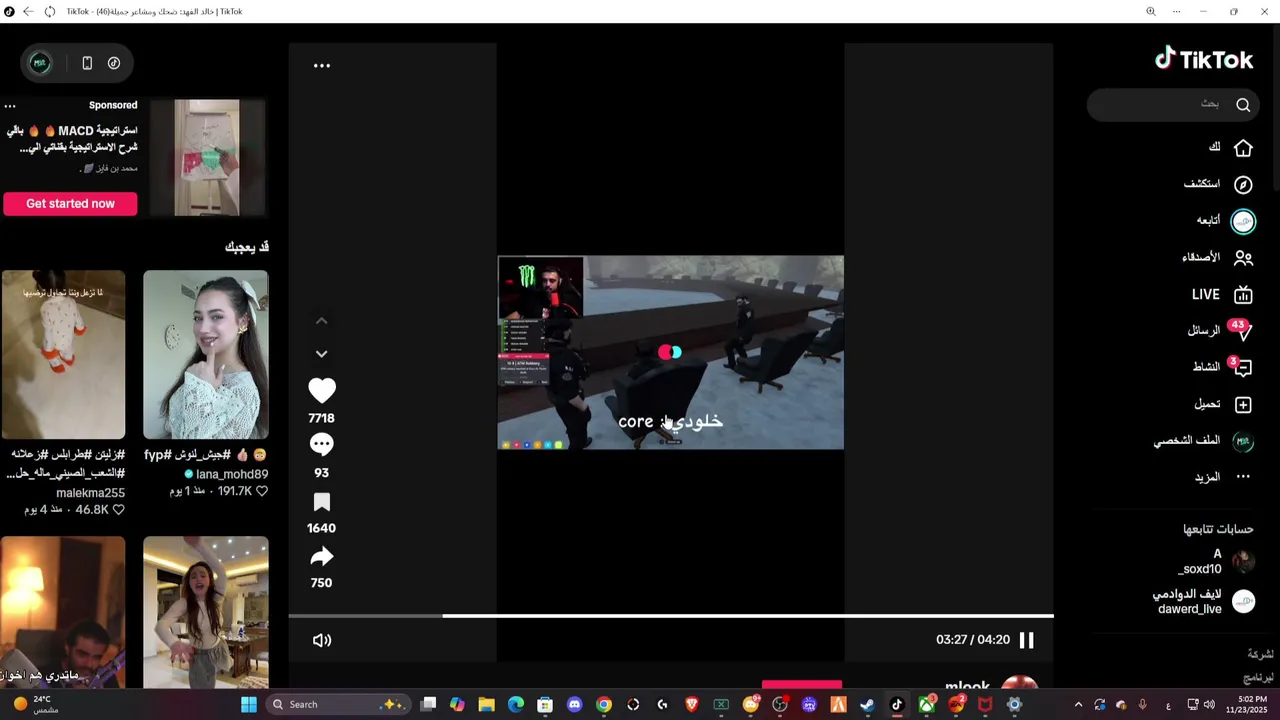Open browser zoom magnifier icon
The image size is (1280, 720).
tap(1150, 12)
